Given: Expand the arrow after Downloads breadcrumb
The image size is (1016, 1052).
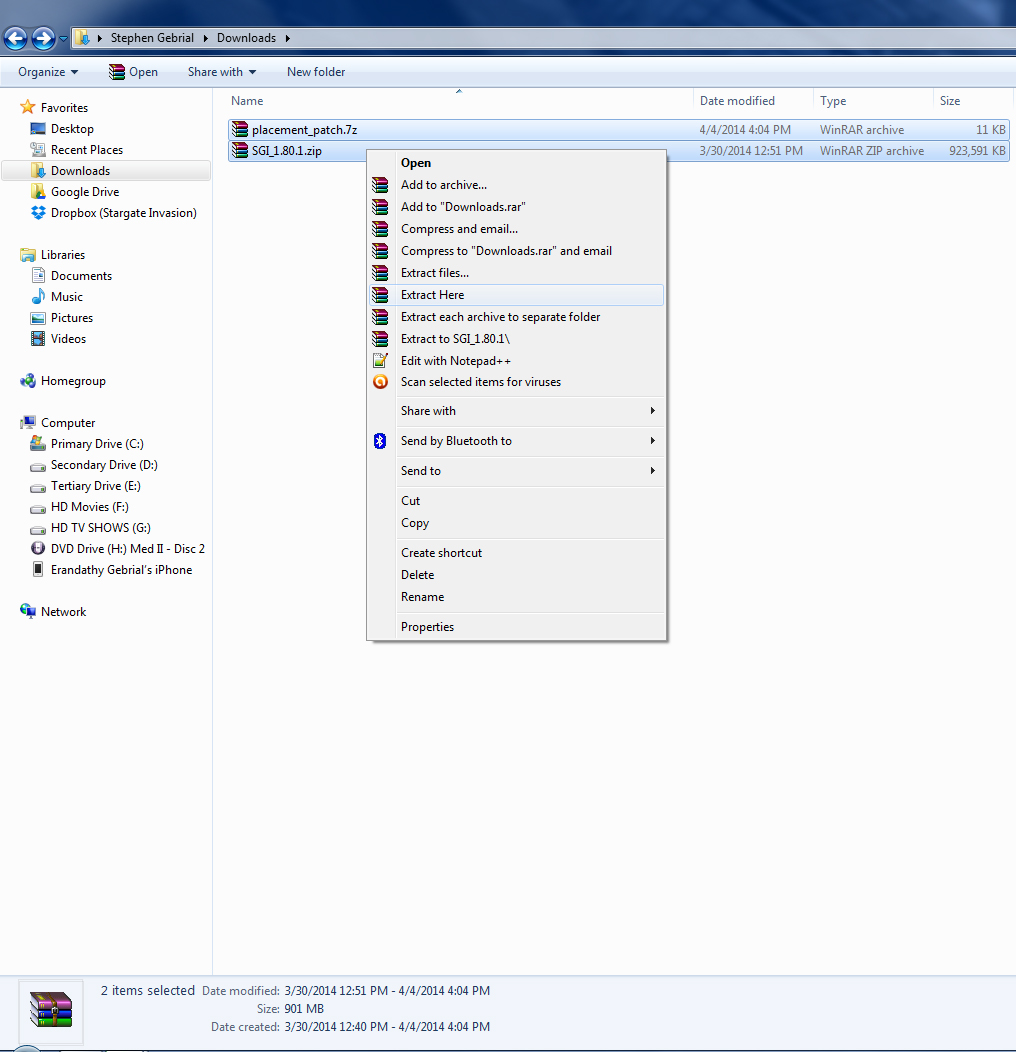Looking at the screenshot, I should (287, 38).
